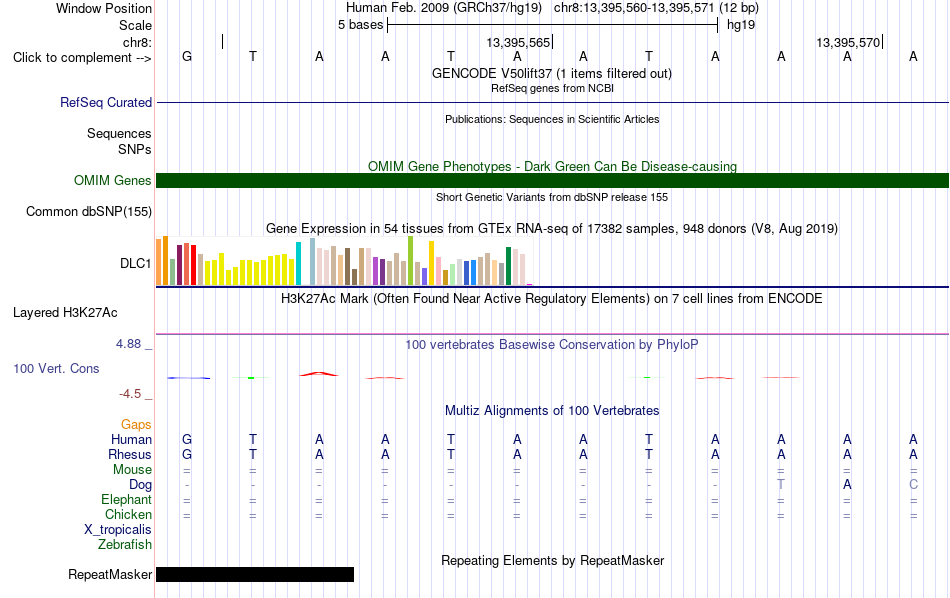950x598 pixels.
Task: Click 'Repeating Elements by RepeatMasker' title
Action: click(x=553, y=561)
